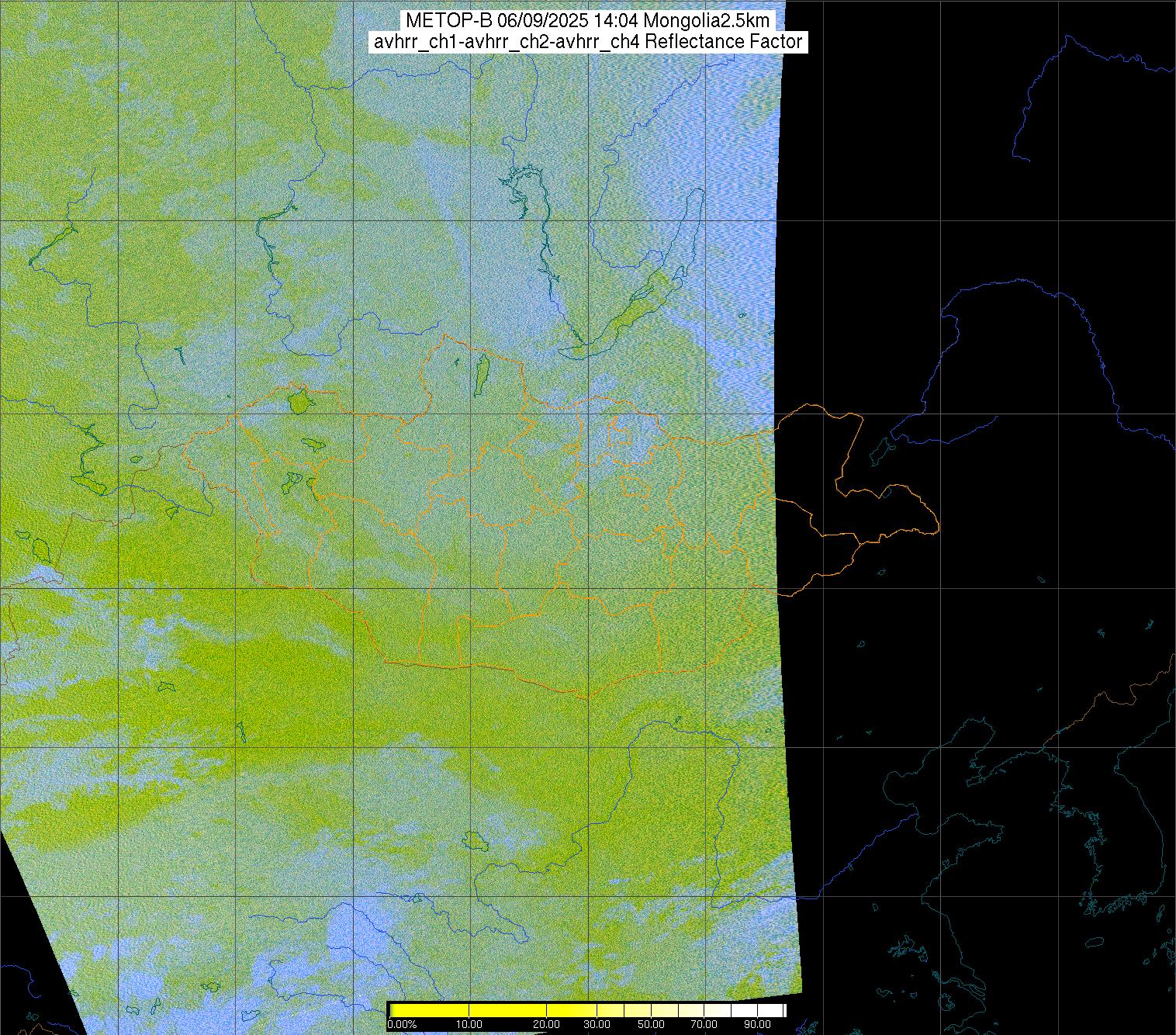Click the 0.00% label on color scale
This screenshot has width=1176, height=1035.
point(402,1026)
